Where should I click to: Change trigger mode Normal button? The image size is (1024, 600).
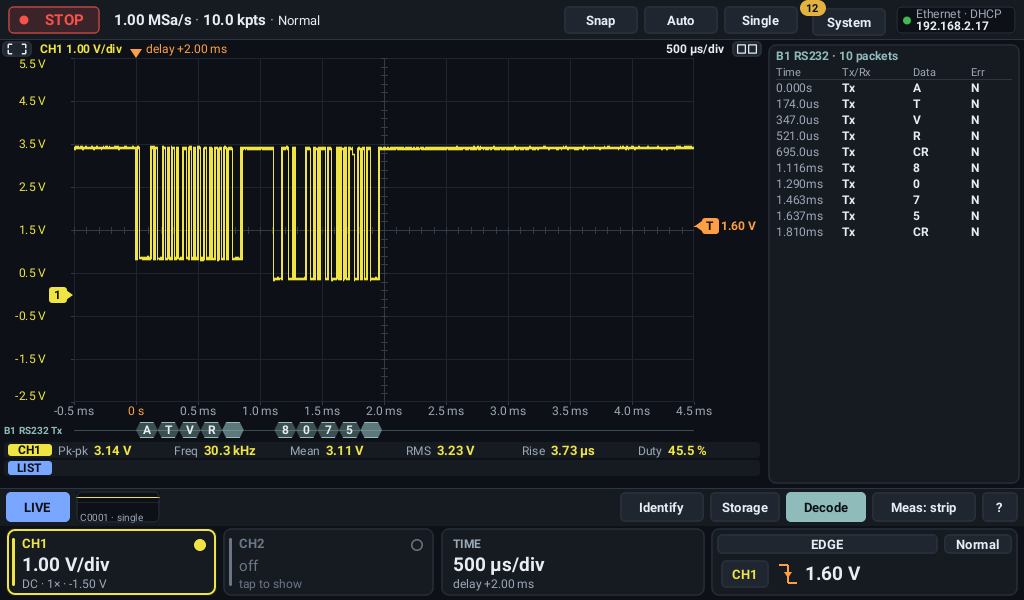978,545
